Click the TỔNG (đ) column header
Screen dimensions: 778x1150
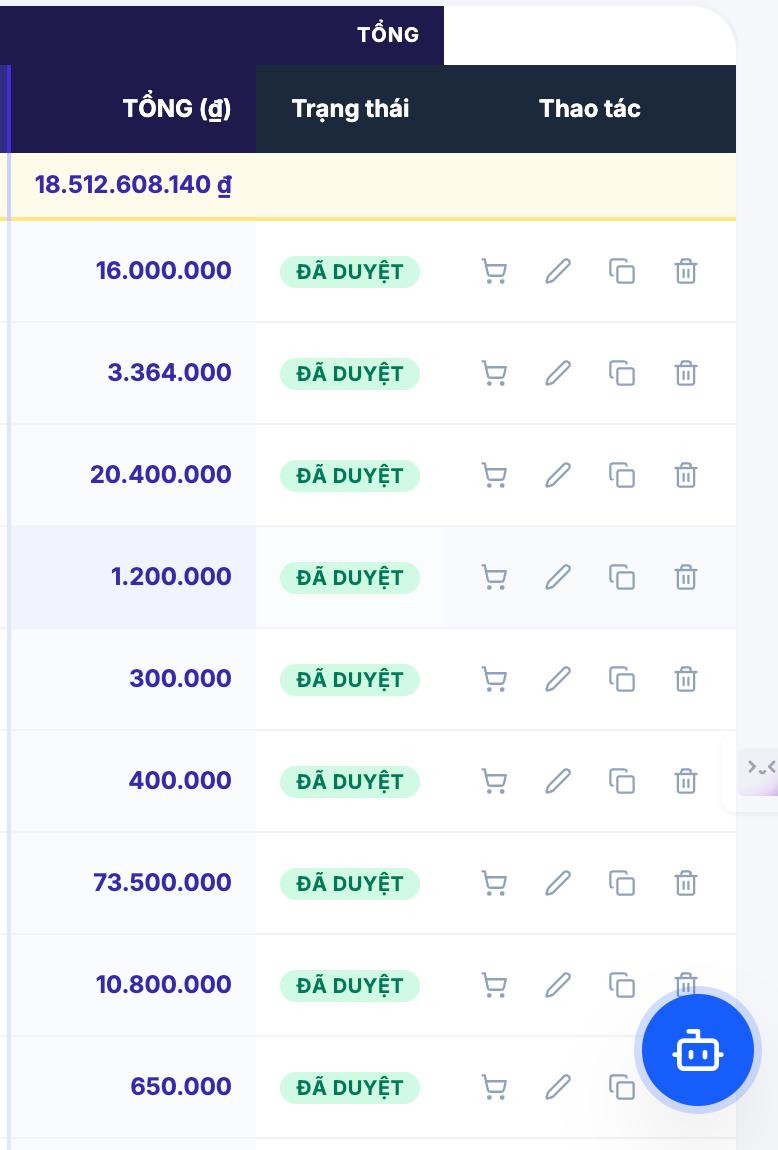click(x=177, y=109)
